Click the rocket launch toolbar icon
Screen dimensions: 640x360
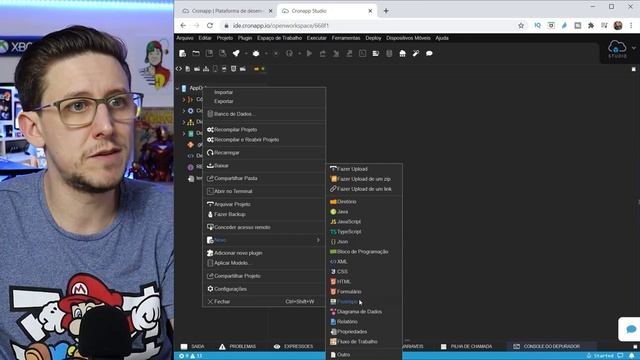tap(236, 53)
